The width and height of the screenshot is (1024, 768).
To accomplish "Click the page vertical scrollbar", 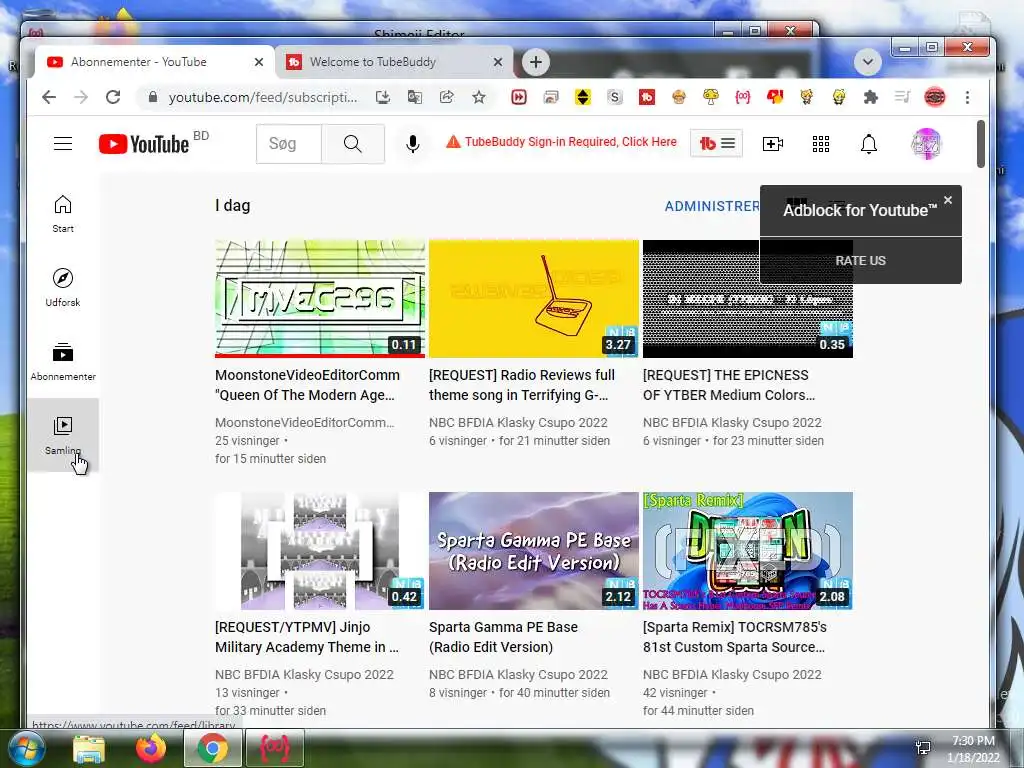I will pyautogui.click(x=980, y=144).
